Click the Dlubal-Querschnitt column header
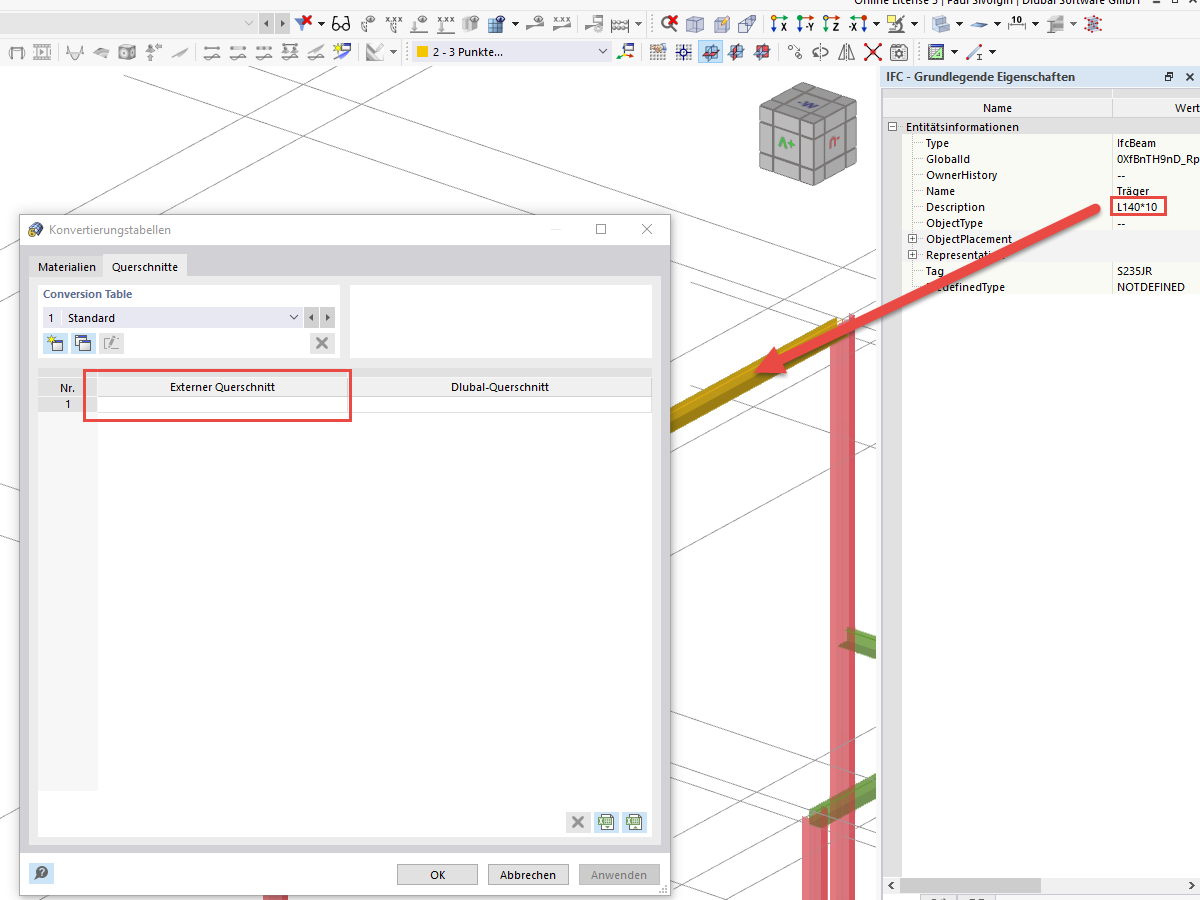This screenshot has height=900, width=1200. pos(500,387)
